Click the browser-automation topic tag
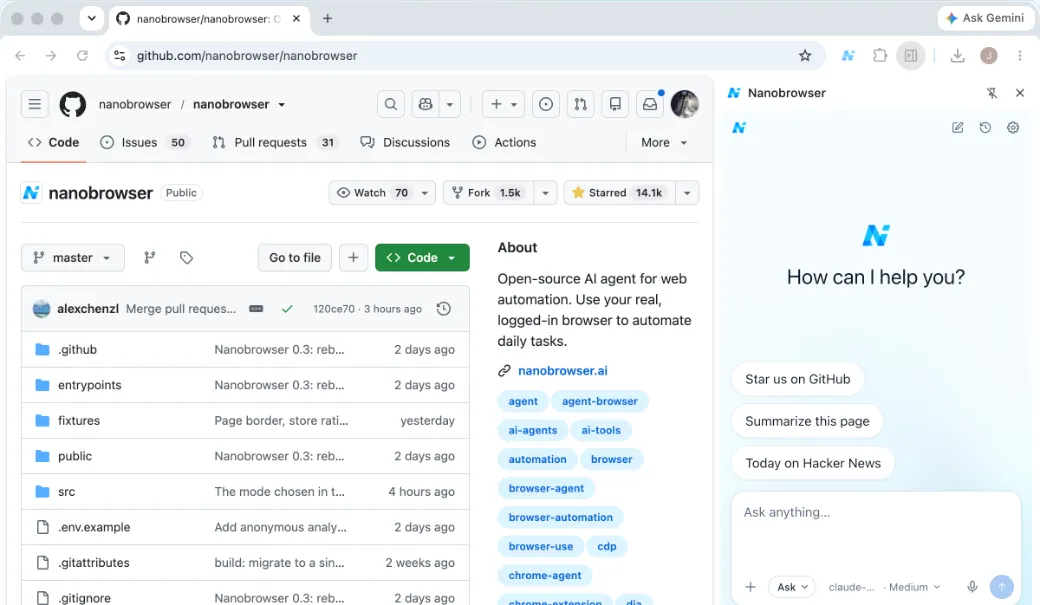This screenshot has height=605, width=1040. point(560,517)
